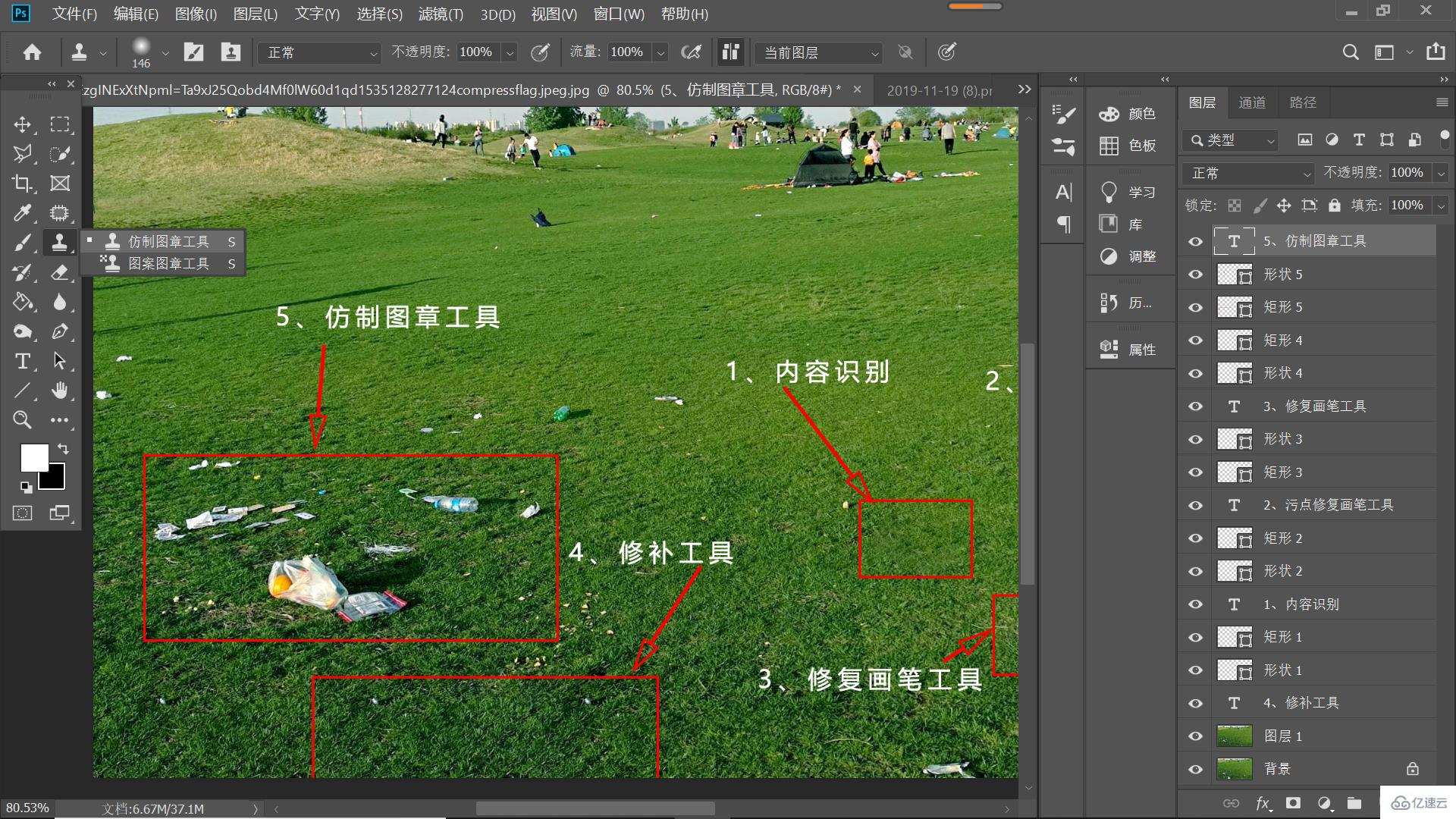1456x819 pixels.
Task: Open the 滤镜(T) menu
Action: pos(441,14)
